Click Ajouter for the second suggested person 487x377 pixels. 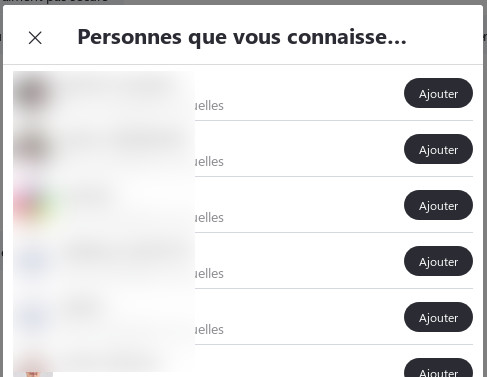[438, 149]
